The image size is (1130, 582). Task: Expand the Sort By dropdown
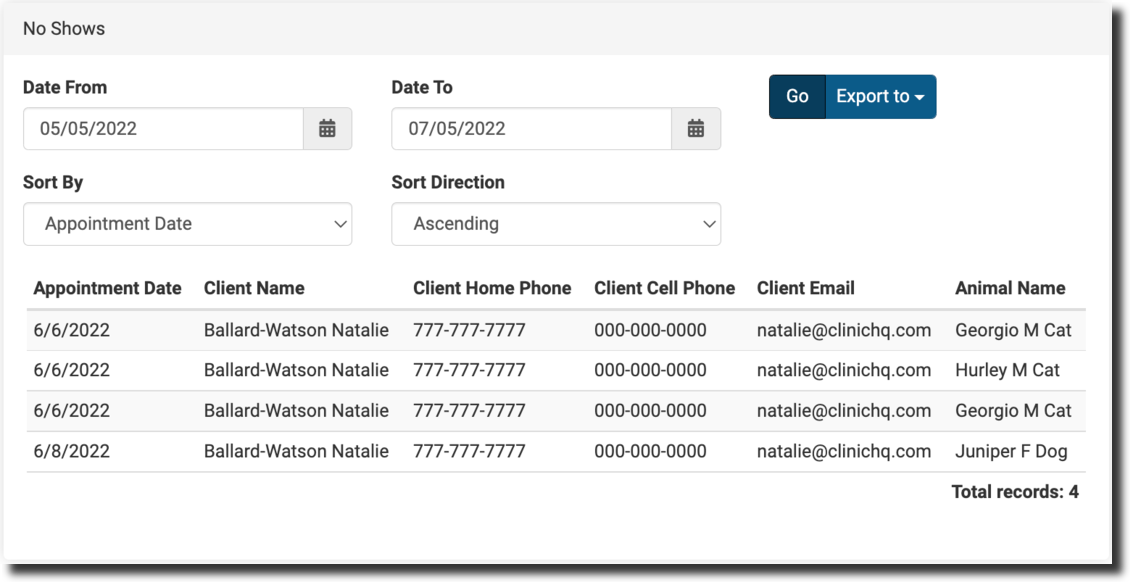coord(187,224)
